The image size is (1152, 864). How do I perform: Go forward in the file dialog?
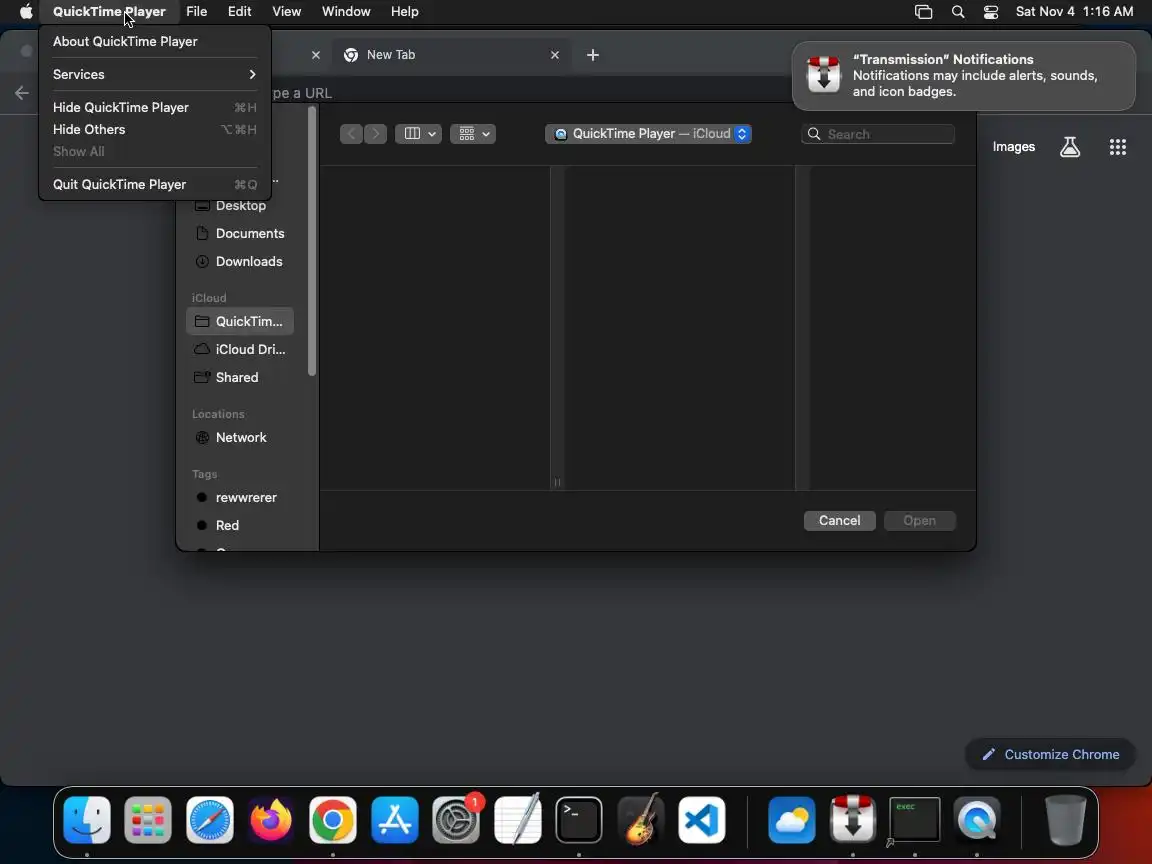coord(375,134)
